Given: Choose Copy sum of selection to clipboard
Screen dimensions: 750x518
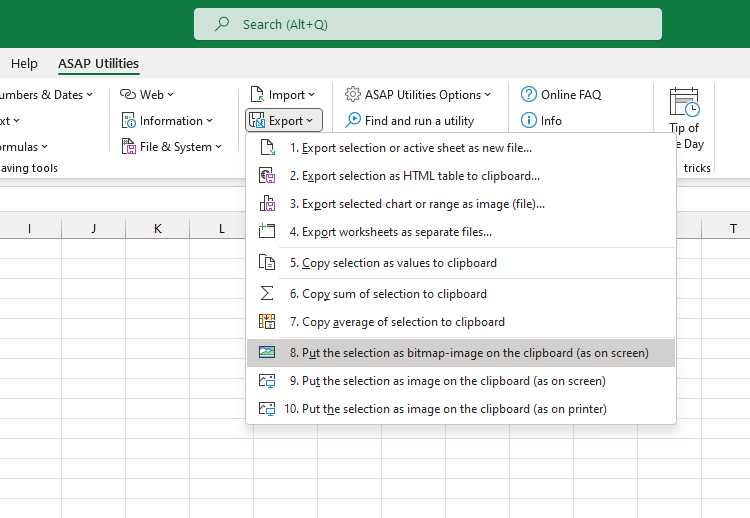Looking at the screenshot, I should point(461,294).
